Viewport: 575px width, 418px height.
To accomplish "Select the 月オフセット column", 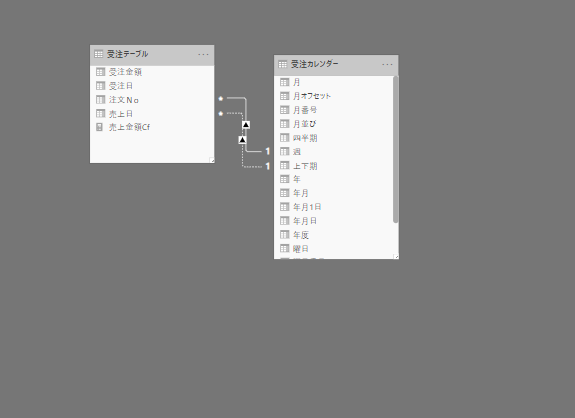I will tap(333, 96).
